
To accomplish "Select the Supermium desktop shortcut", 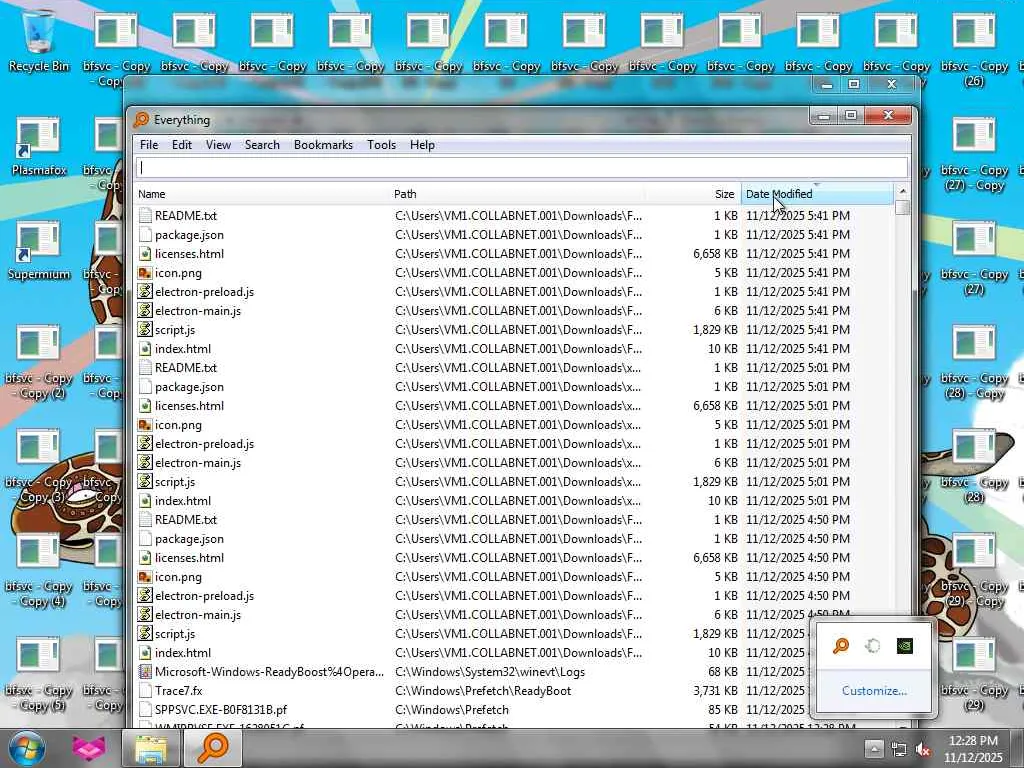I will (x=39, y=250).
